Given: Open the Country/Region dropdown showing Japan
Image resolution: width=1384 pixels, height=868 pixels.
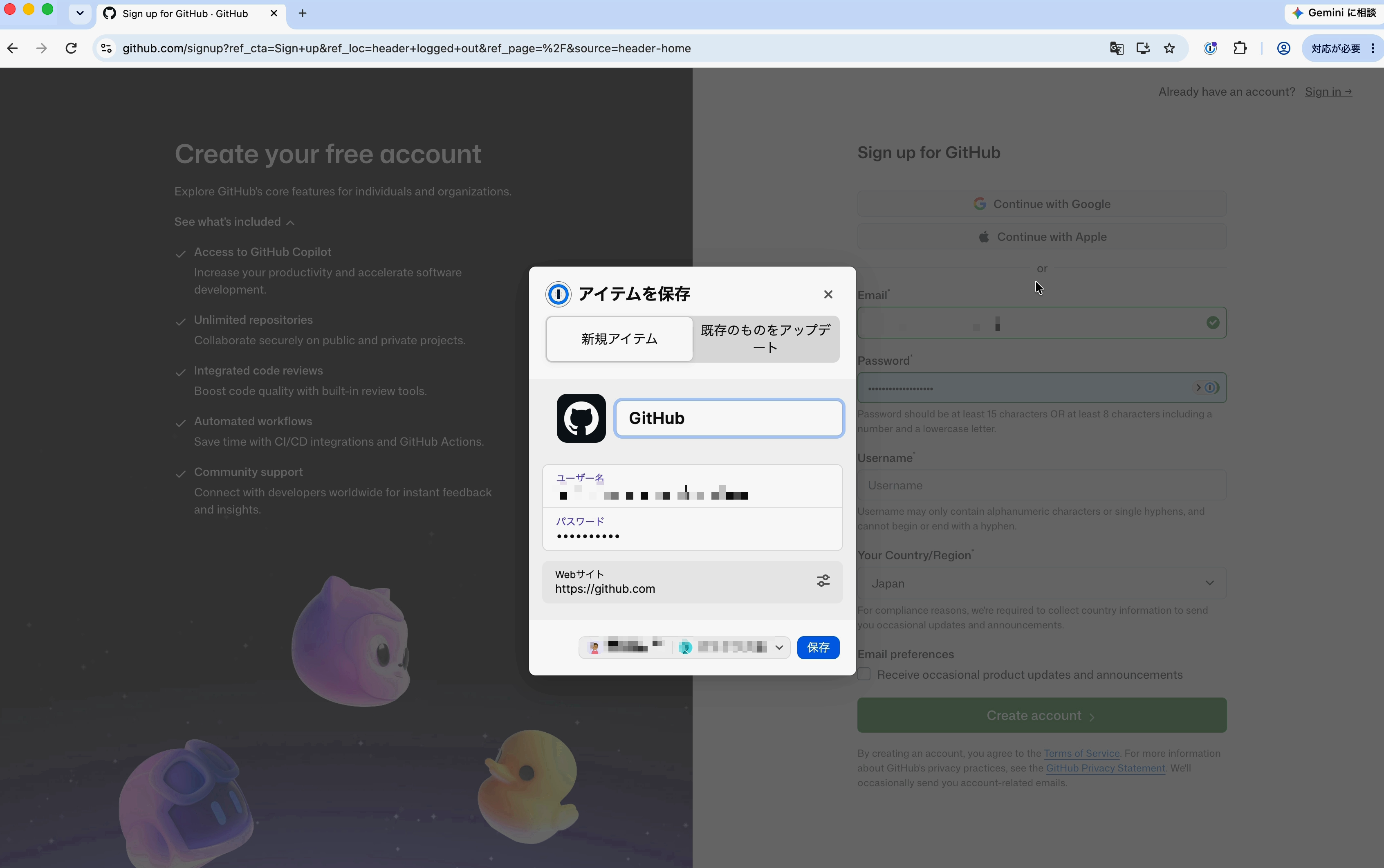Looking at the screenshot, I should point(1042,583).
